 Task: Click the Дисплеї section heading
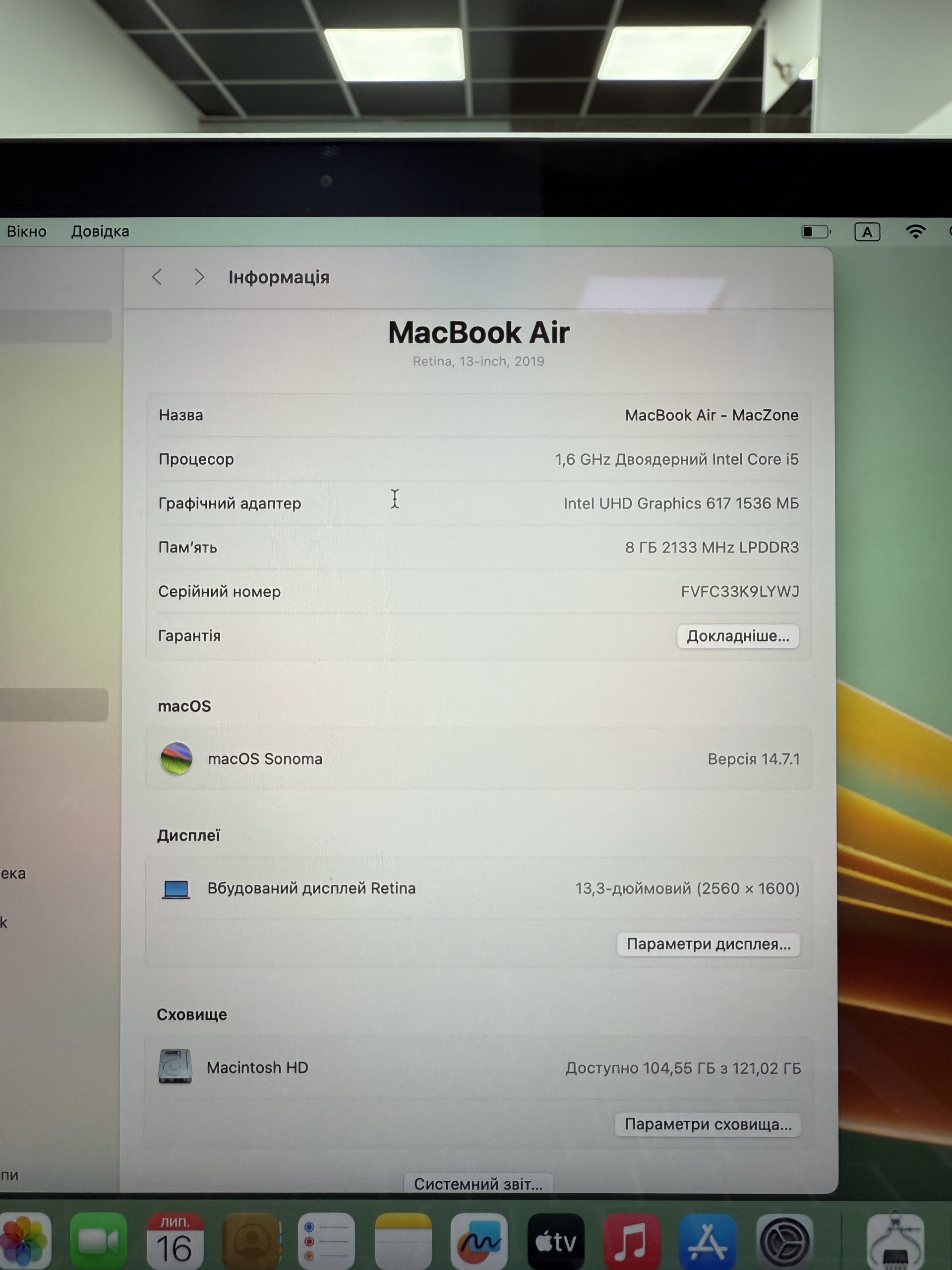tap(188, 835)
